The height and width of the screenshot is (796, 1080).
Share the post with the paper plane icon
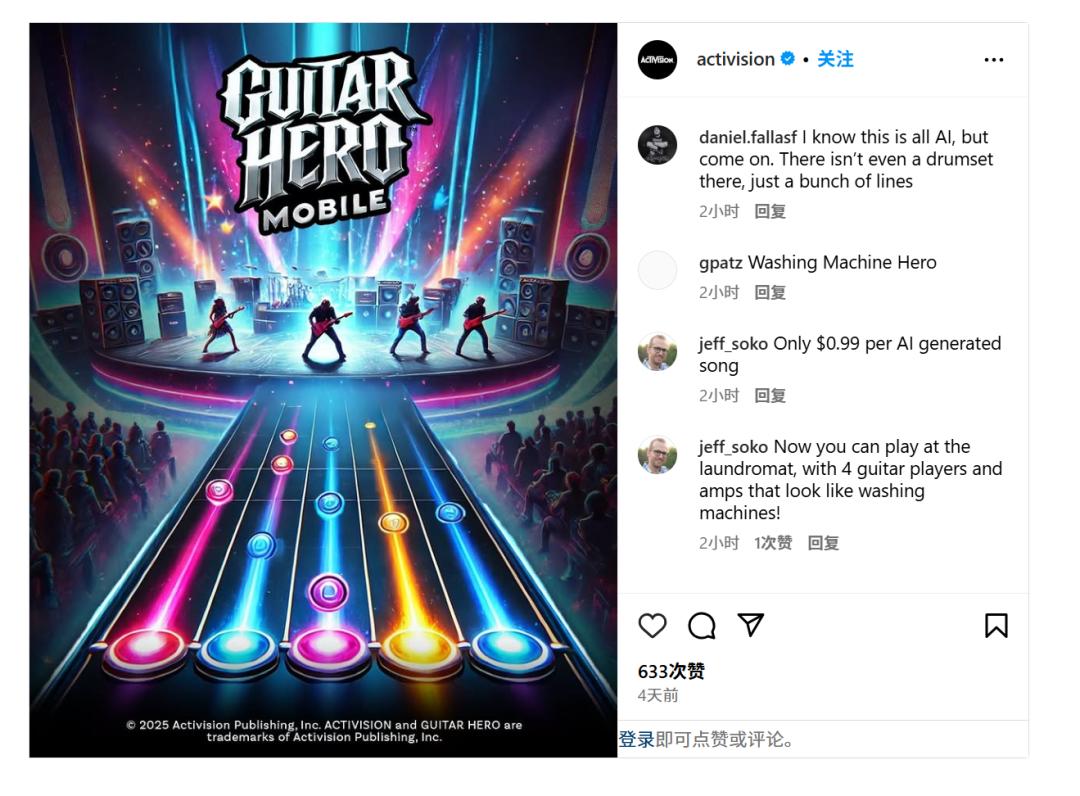click(751, 625)
